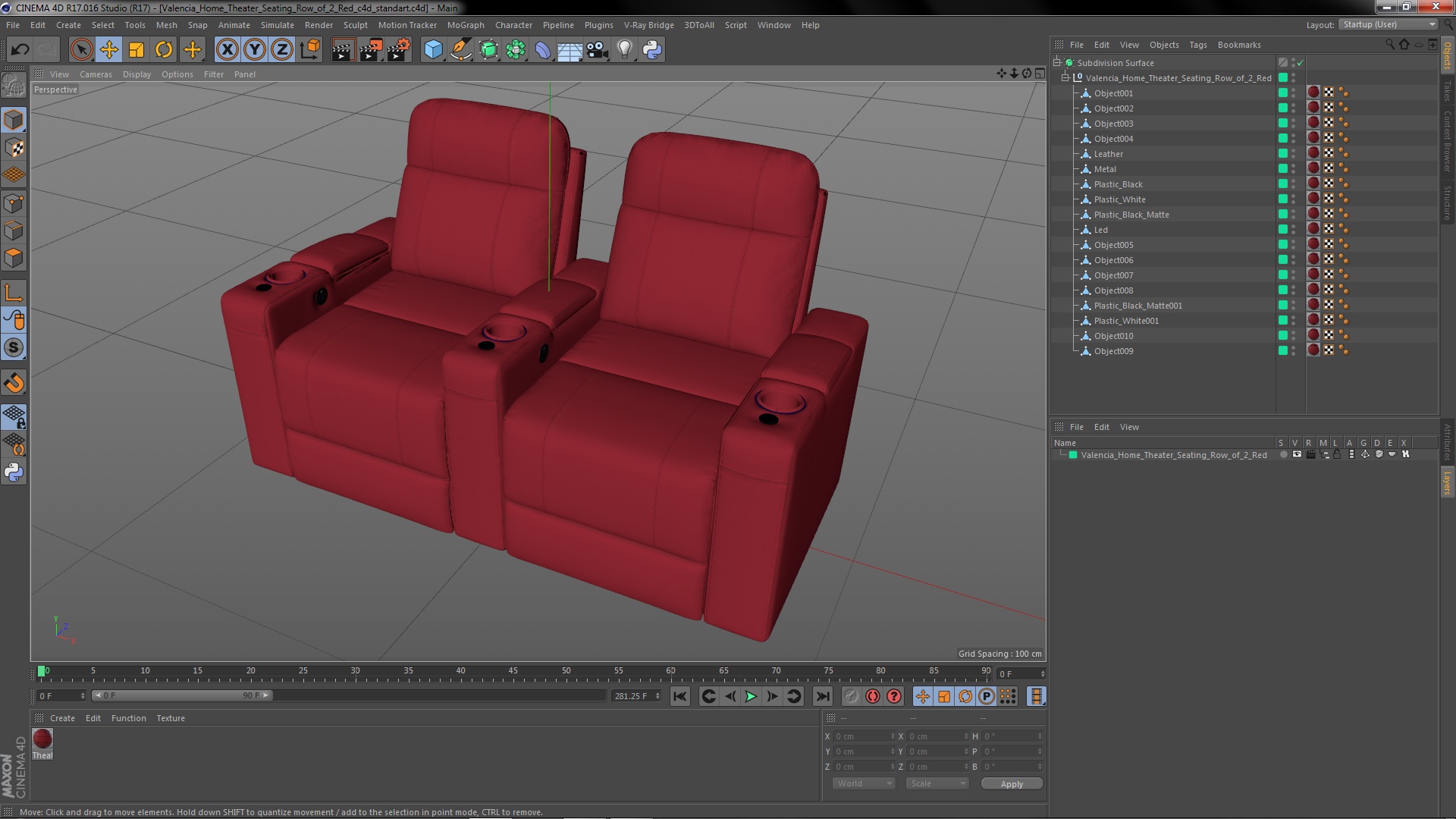Toggle the layer color dot of the Leather object
The height and width of the screenshot is (819, 1456).
pos(1283,154)
